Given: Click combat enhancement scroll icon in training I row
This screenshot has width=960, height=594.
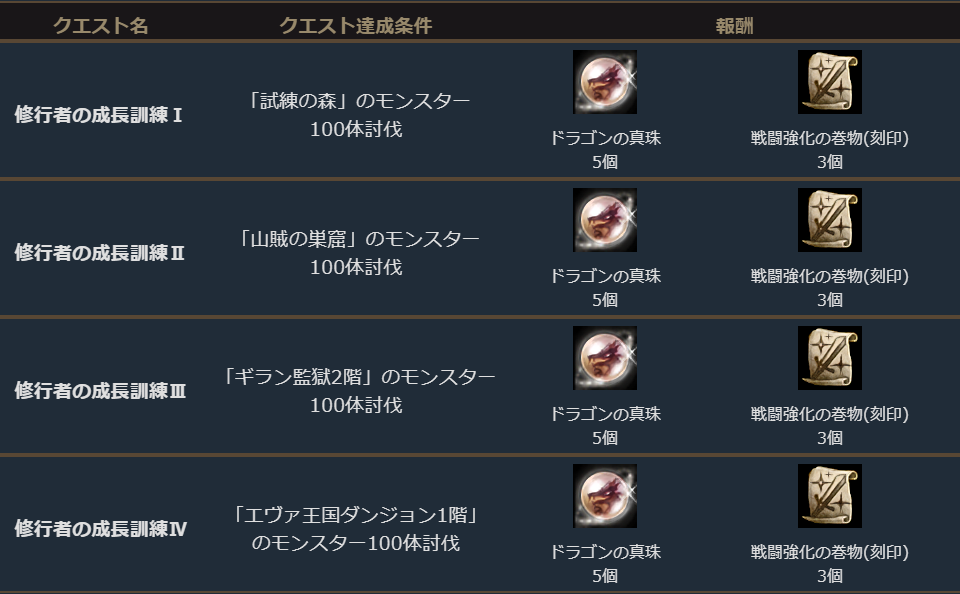Looking at the screenshot, I should 830,82.
